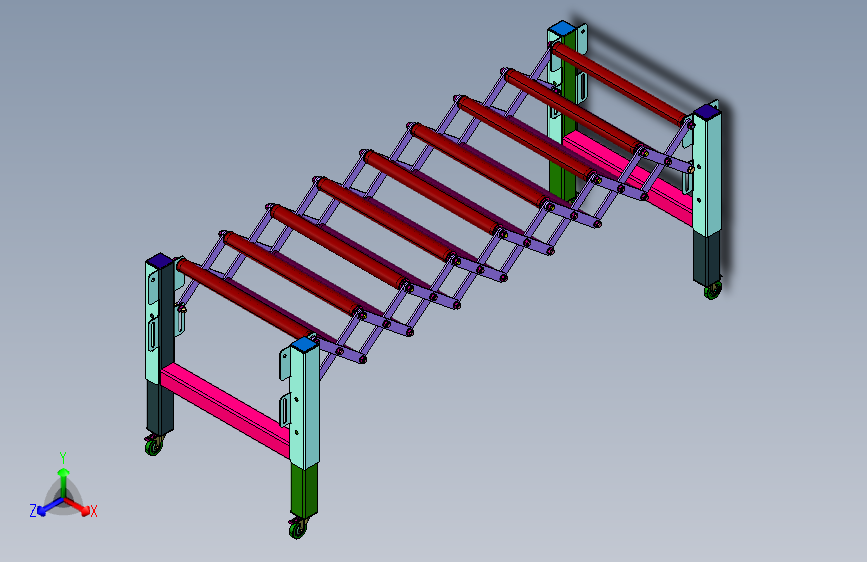
Task: Select the red roller closest to the left-end frame
Action: pyautogui.click(x=244, y=299)
